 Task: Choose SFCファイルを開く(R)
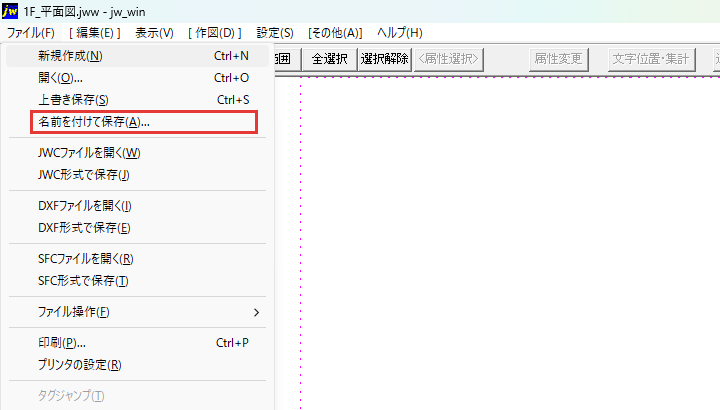point(137,259)
